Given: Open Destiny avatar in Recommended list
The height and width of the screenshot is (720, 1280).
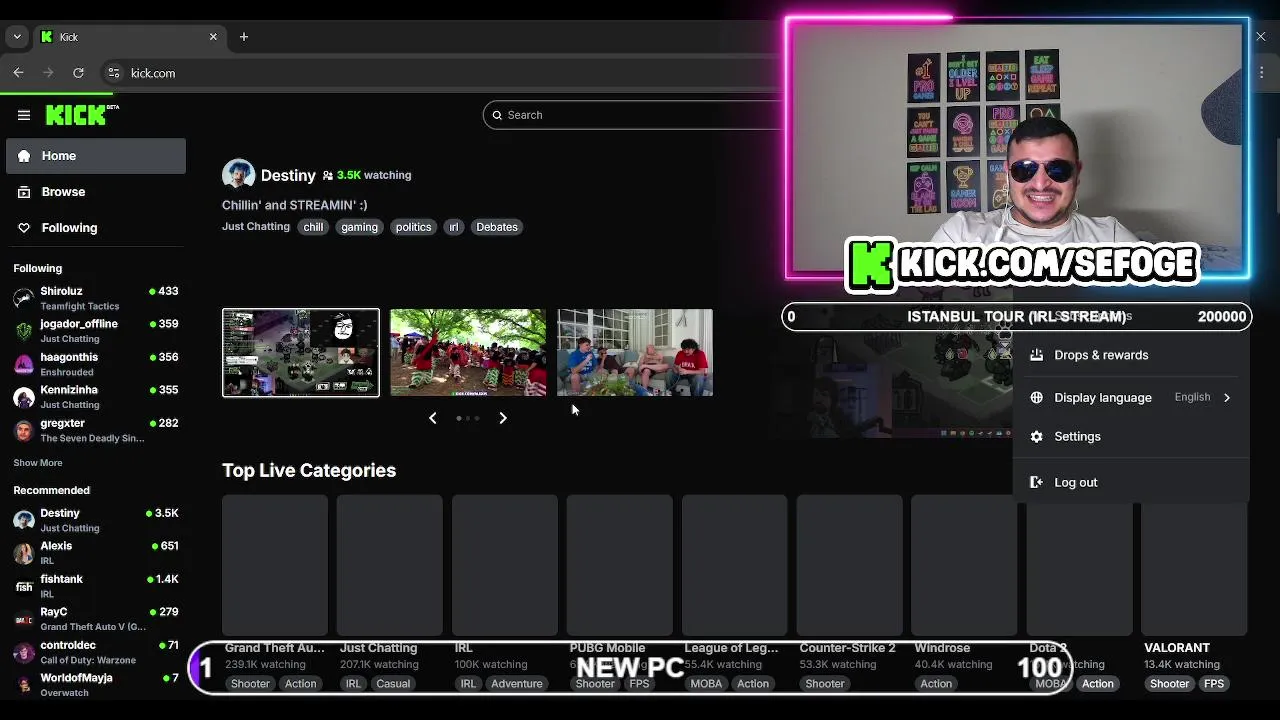Looking at the screenshot, I should [x=24, y=520].
